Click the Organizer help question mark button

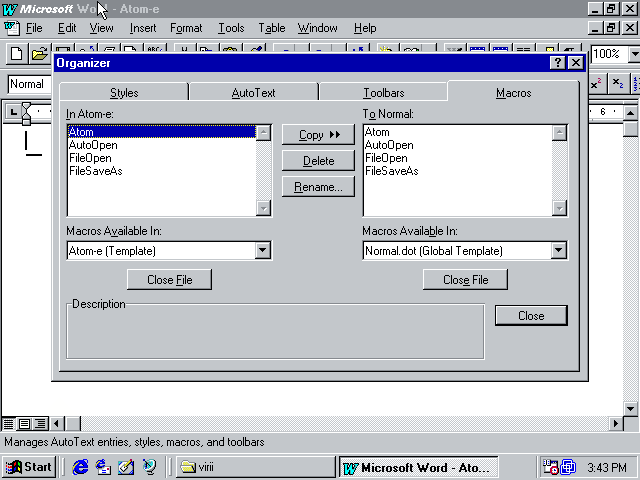pyautogui.click(x=557, y=63)
